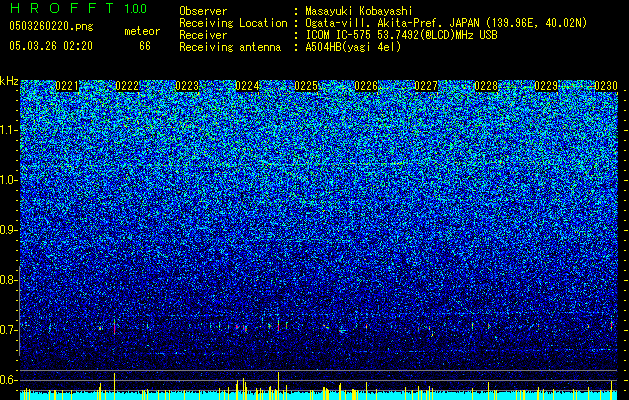Click the 'Observer' field label

203,11
